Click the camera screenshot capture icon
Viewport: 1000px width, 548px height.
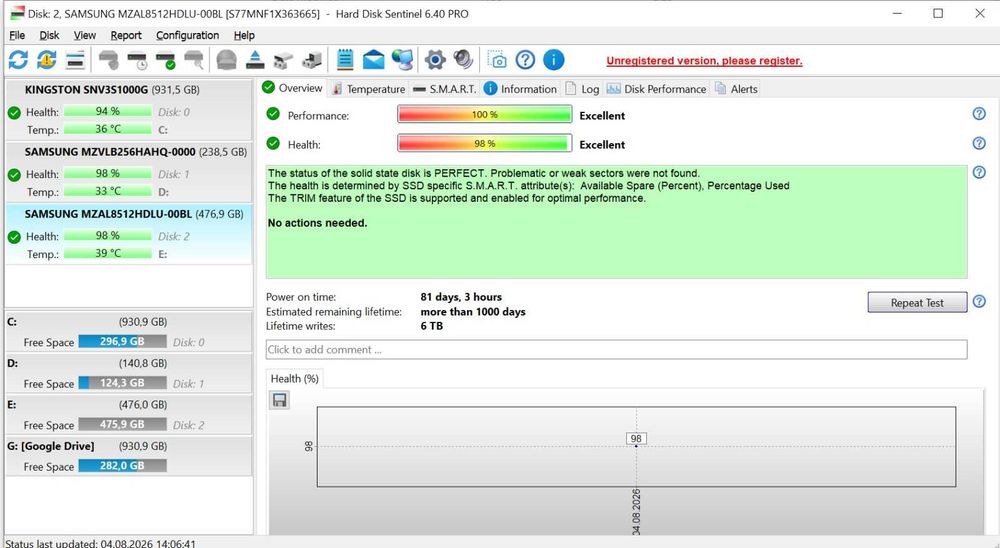point(497,60)
